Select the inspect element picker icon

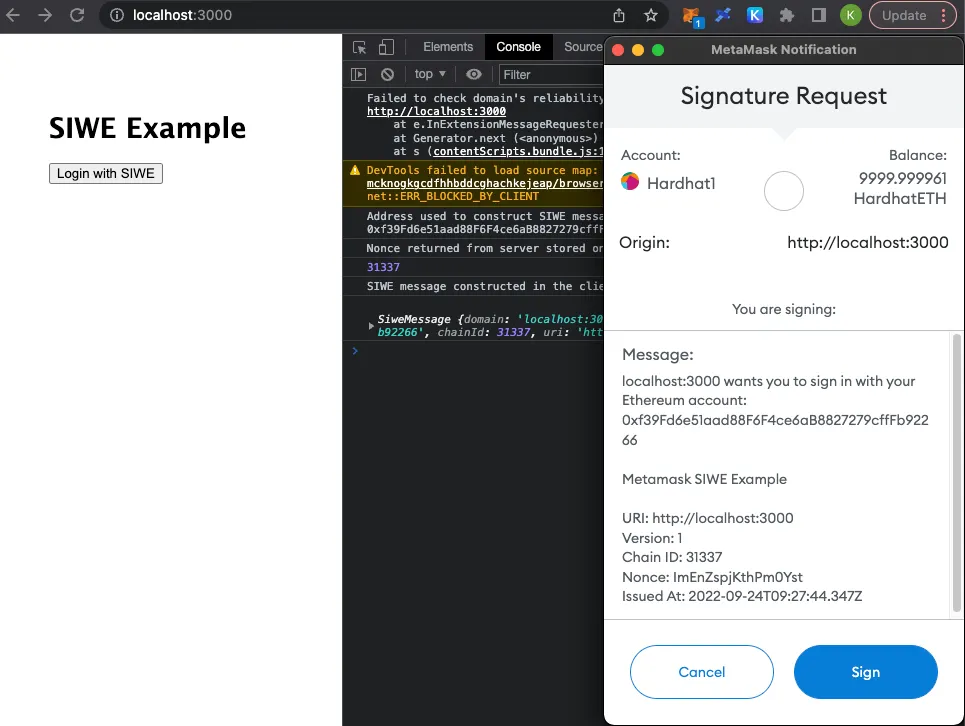click(x=359, y=47)
